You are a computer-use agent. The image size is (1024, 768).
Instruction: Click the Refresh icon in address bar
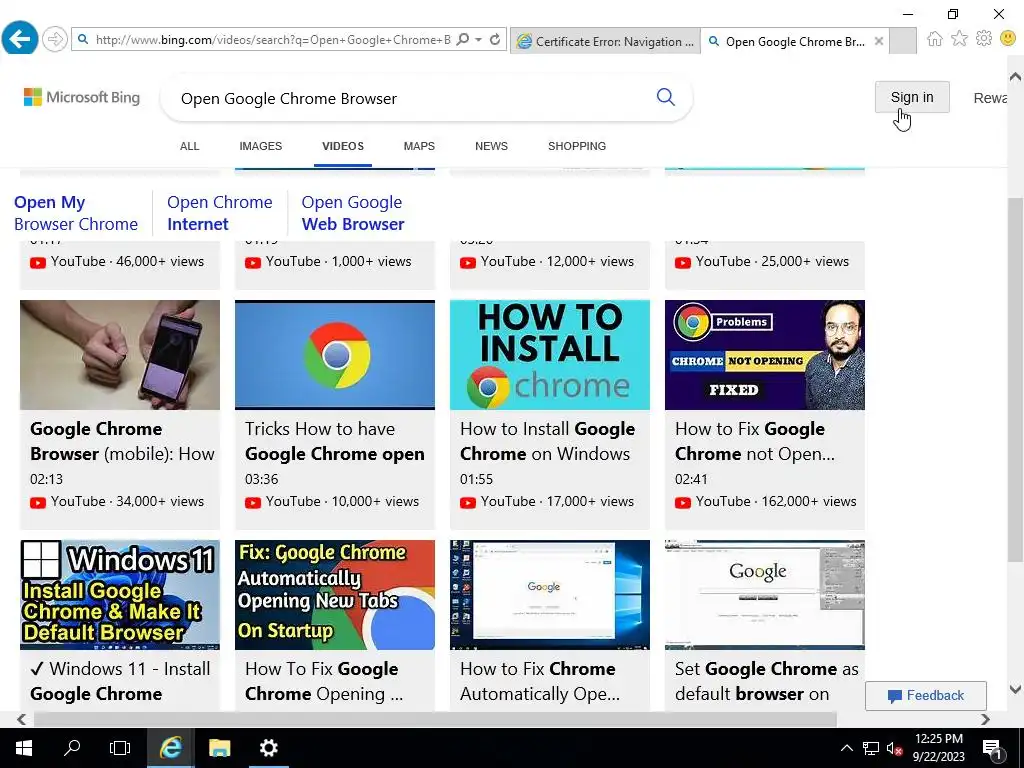click(x=495, y=40)
